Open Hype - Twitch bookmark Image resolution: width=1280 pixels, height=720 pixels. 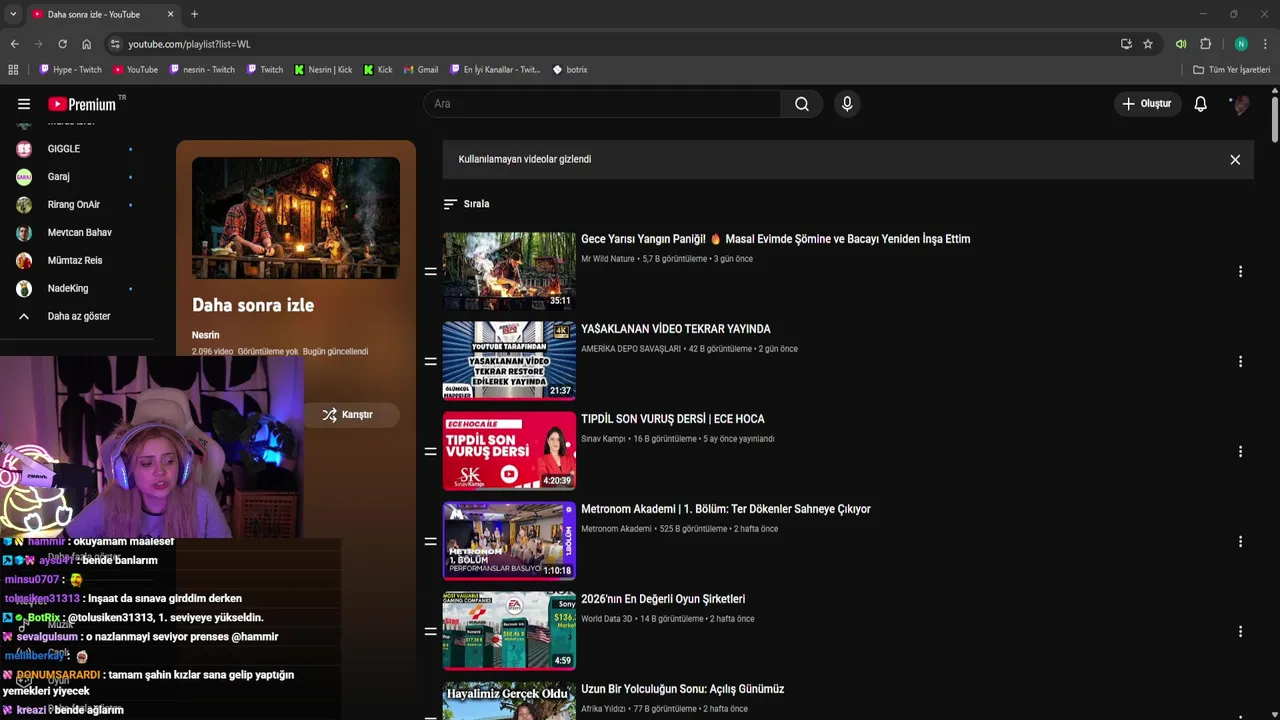tap(70, 70)
